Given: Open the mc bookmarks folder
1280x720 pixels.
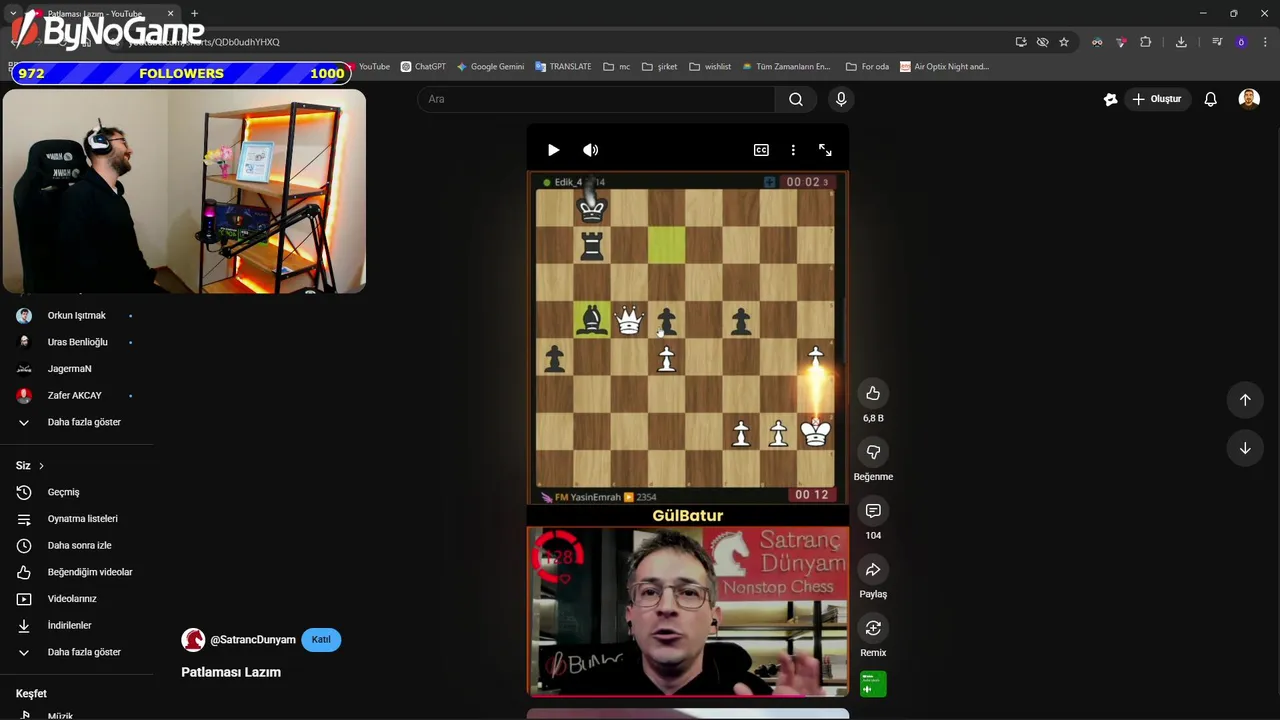Looking at the screenshot, I should pyautogui.click(x=617, y=67).
